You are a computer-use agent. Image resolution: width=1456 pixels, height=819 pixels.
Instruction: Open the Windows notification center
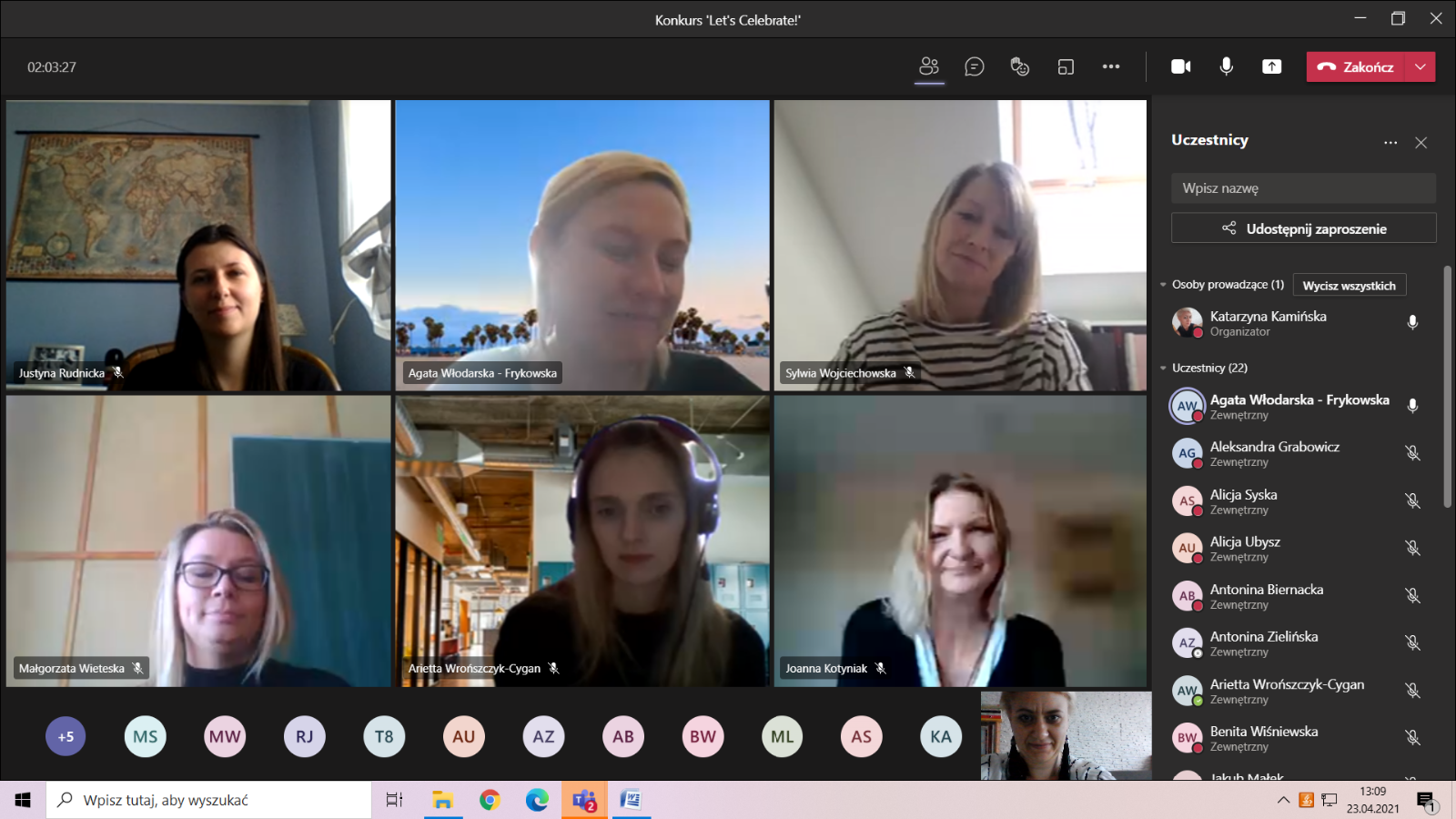tap(1426, 801)
